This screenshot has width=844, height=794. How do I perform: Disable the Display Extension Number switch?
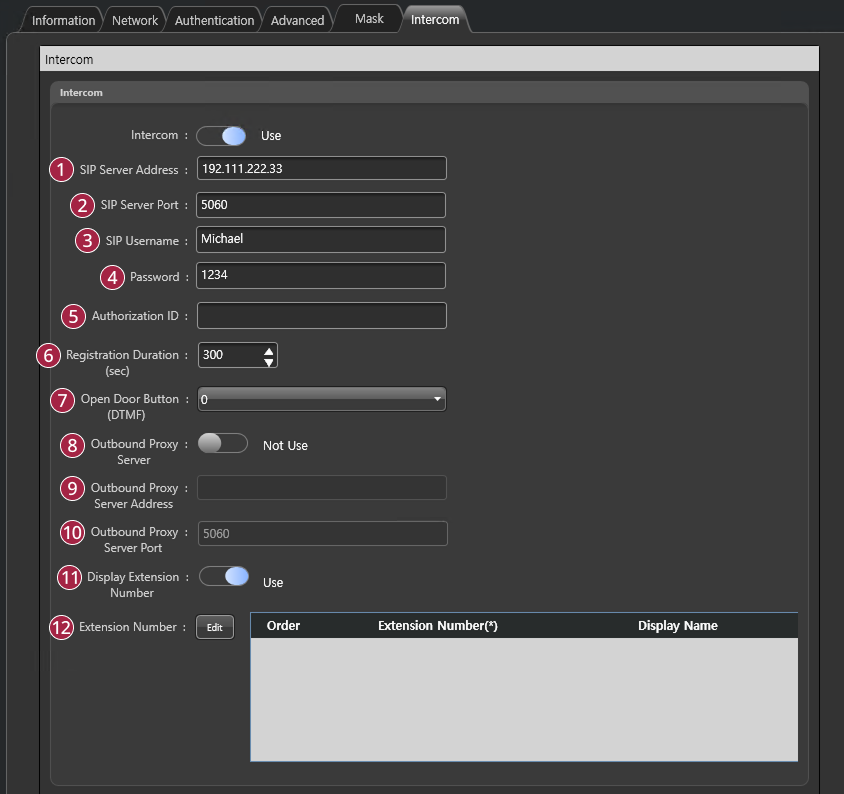coord(223,577)
